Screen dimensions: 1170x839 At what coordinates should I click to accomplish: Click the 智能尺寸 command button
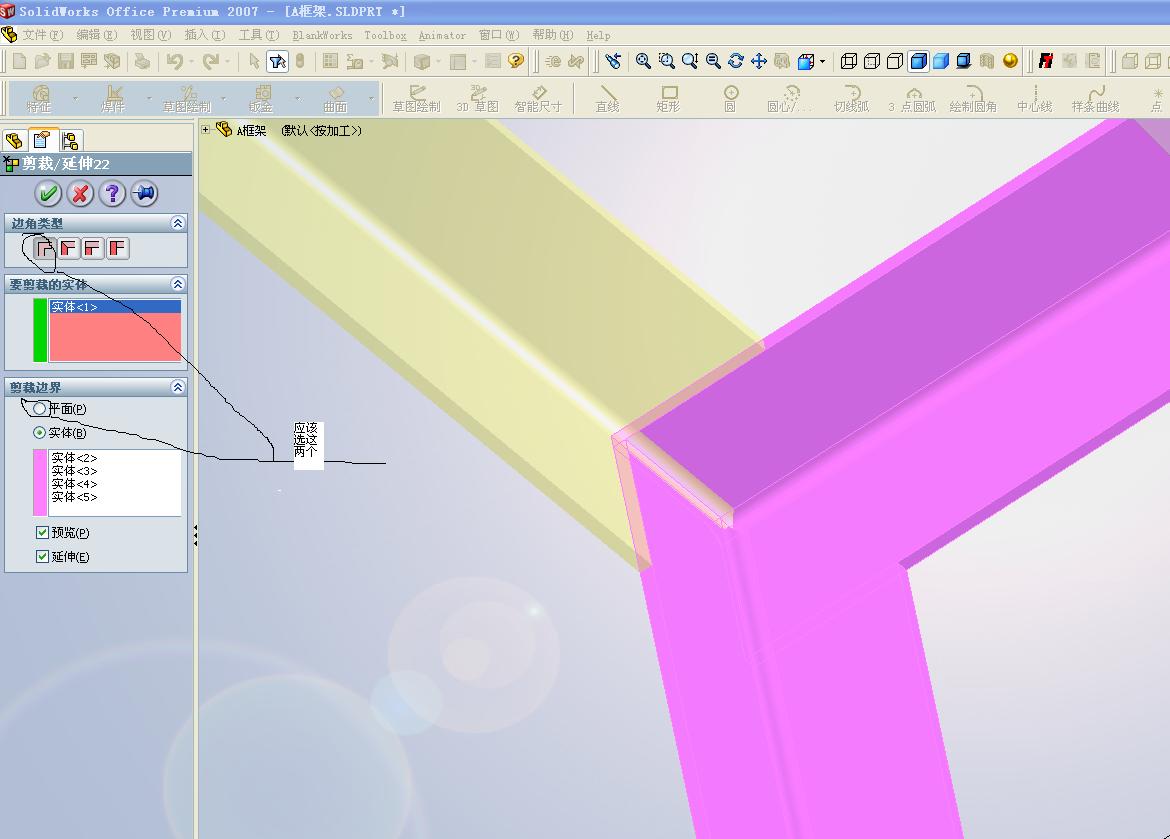click(538, 99)
